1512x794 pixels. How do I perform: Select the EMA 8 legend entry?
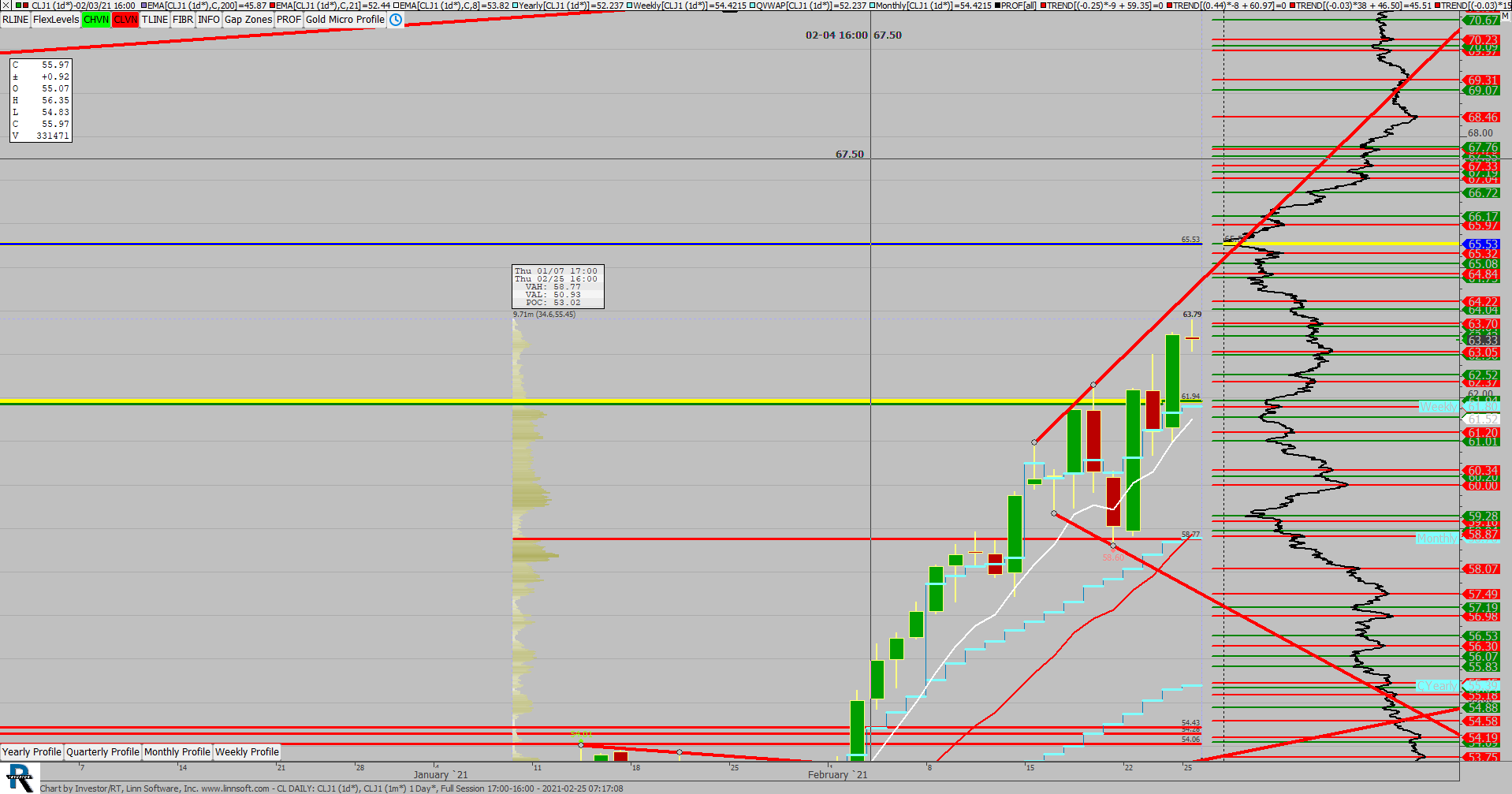tap(450, 6)
